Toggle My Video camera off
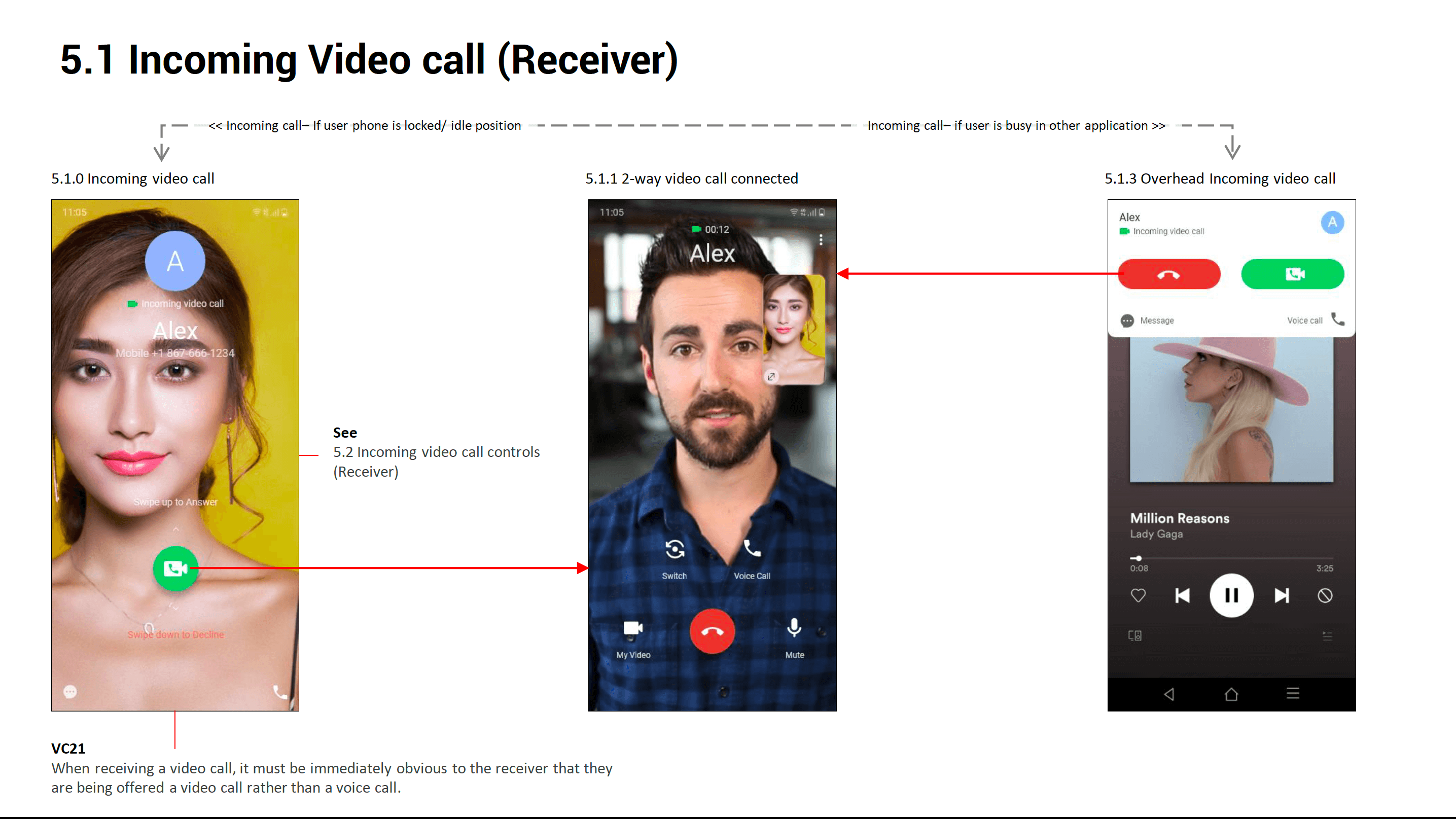 [x=632, y=629]
